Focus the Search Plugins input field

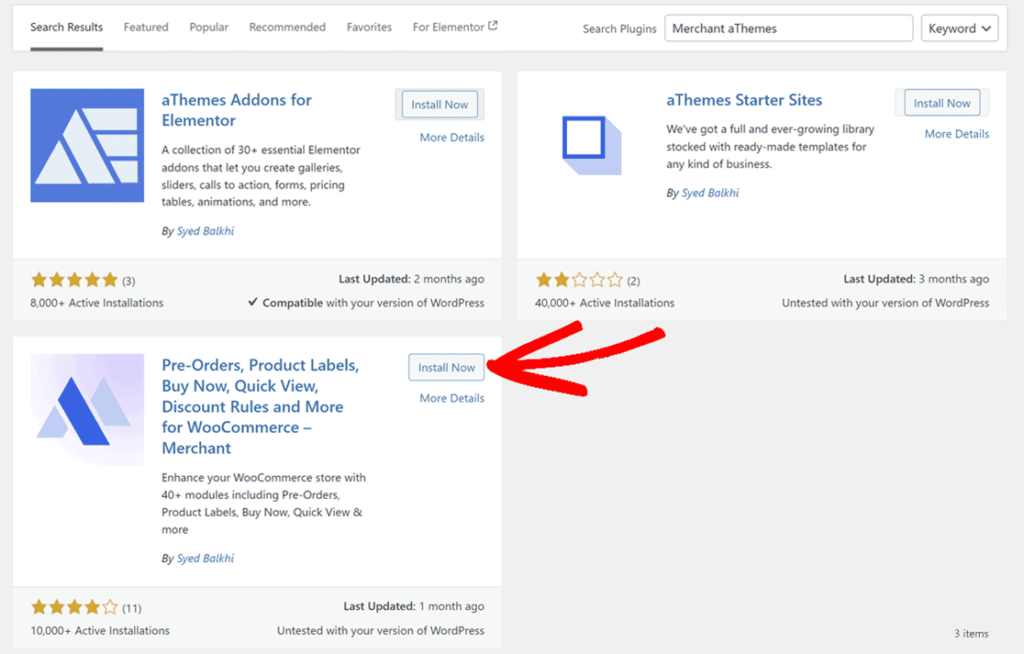click(x=788, y=28)
